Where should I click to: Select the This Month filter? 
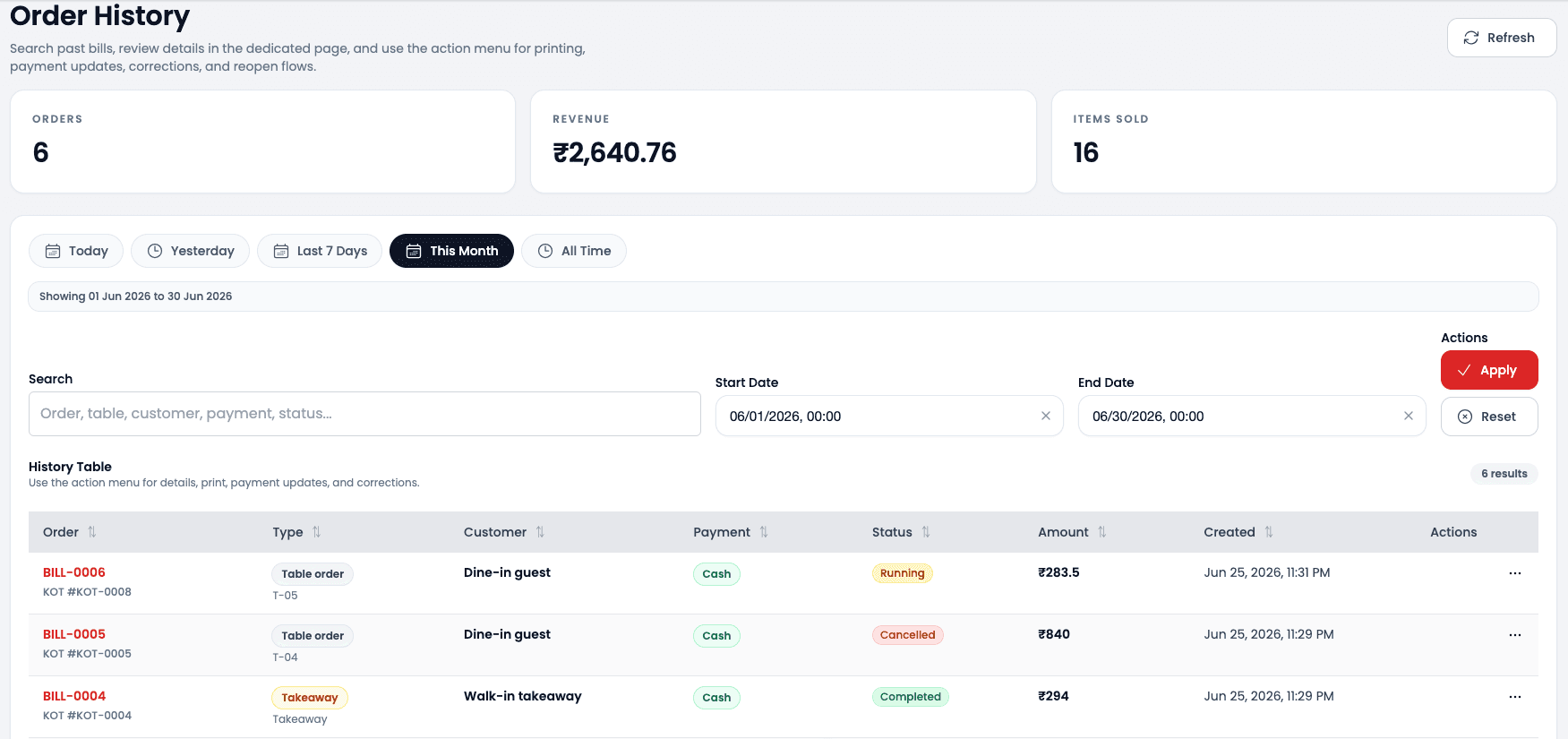pos(451,251)
